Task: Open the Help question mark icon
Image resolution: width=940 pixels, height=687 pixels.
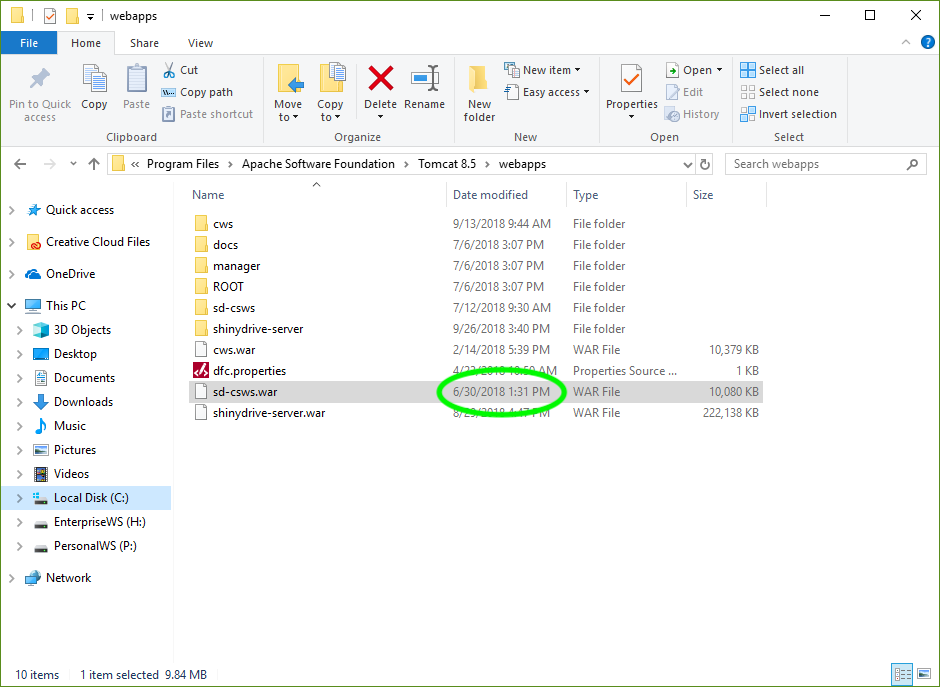Action: tap(927, 43)
